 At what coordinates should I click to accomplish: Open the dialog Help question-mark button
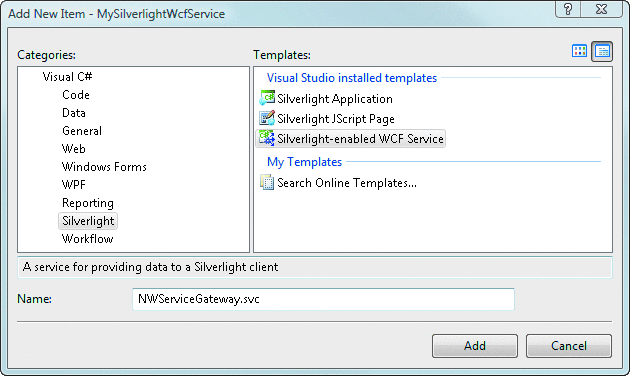tap(568, 9)
